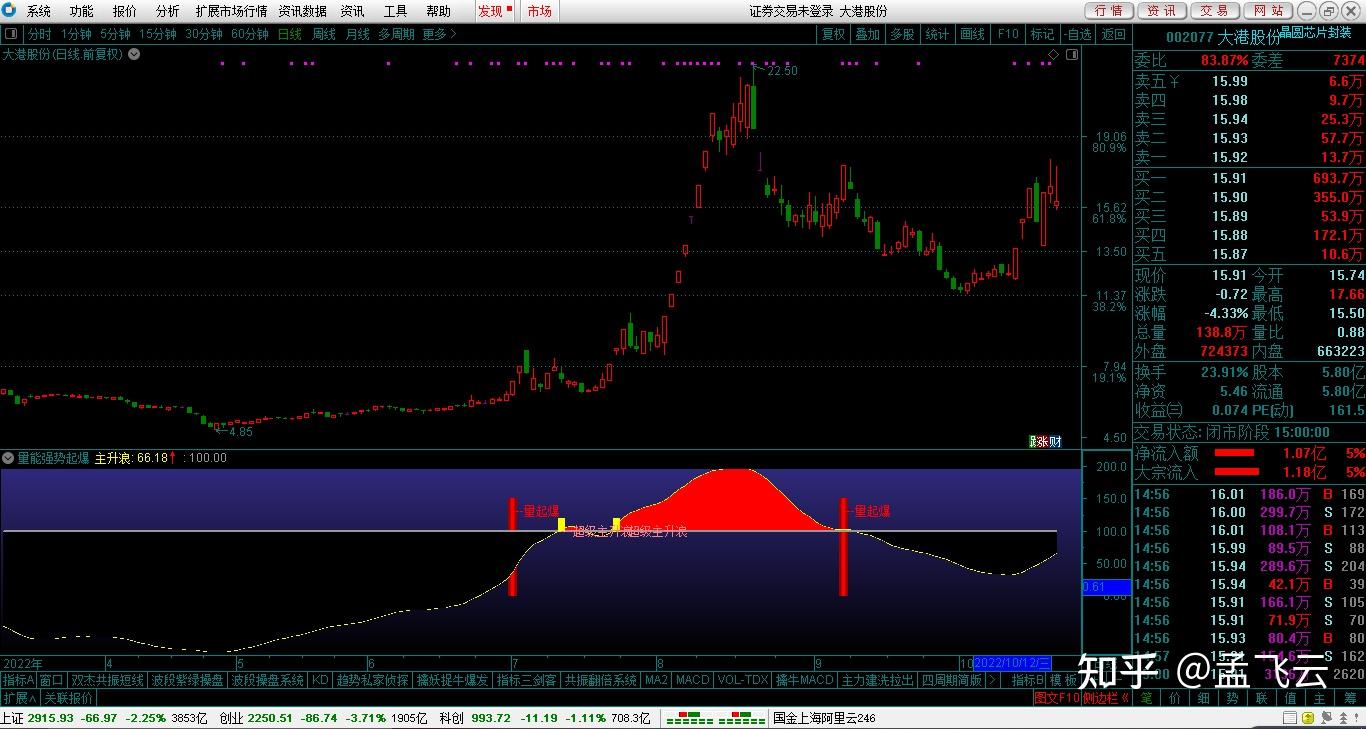Switch to the 30分钟 period
The width and height of the screenshot is (1366, 729).
(203, 34)
